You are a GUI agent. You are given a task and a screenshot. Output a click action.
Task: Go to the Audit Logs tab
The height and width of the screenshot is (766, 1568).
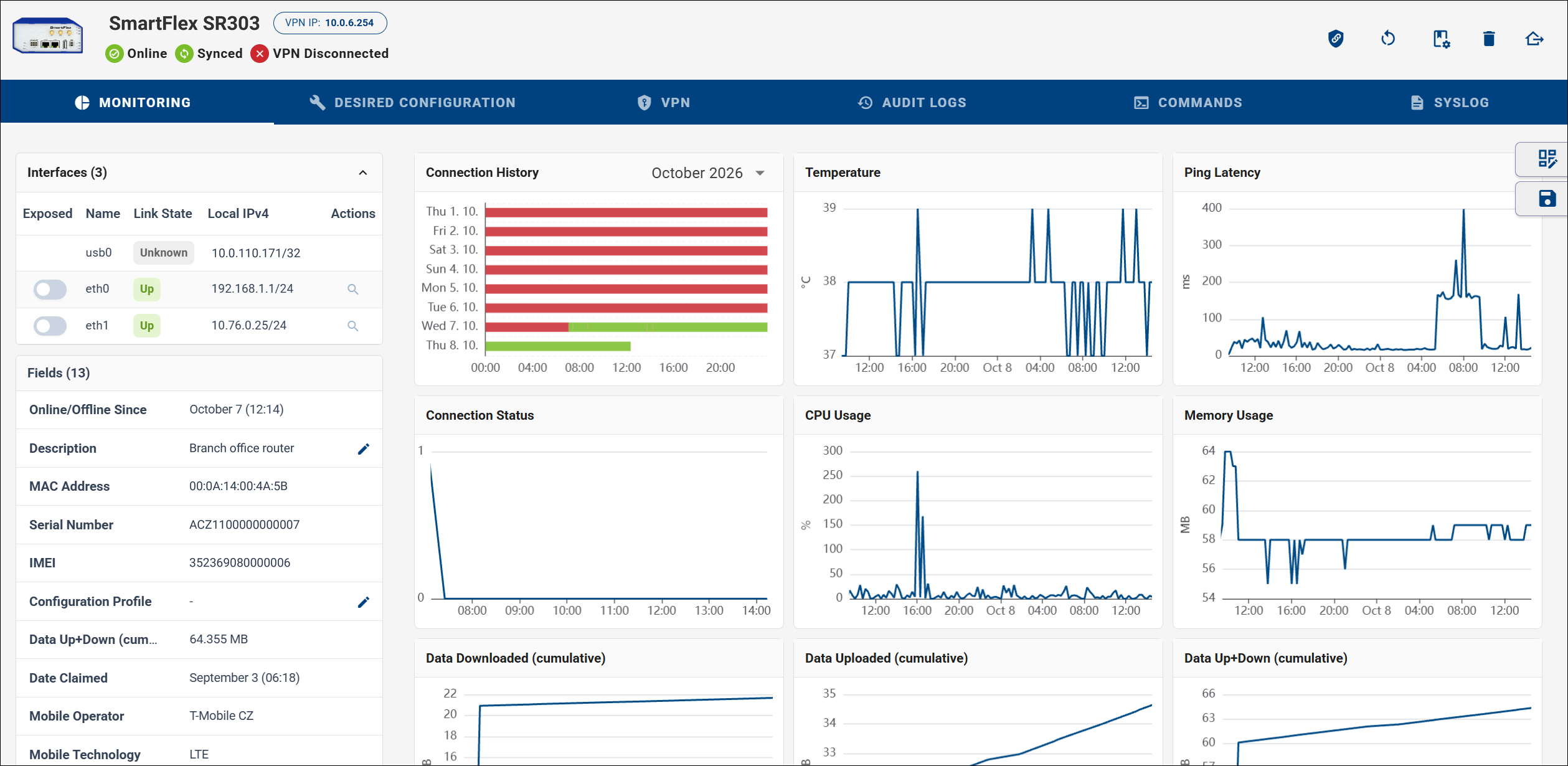tap(912, 103)
